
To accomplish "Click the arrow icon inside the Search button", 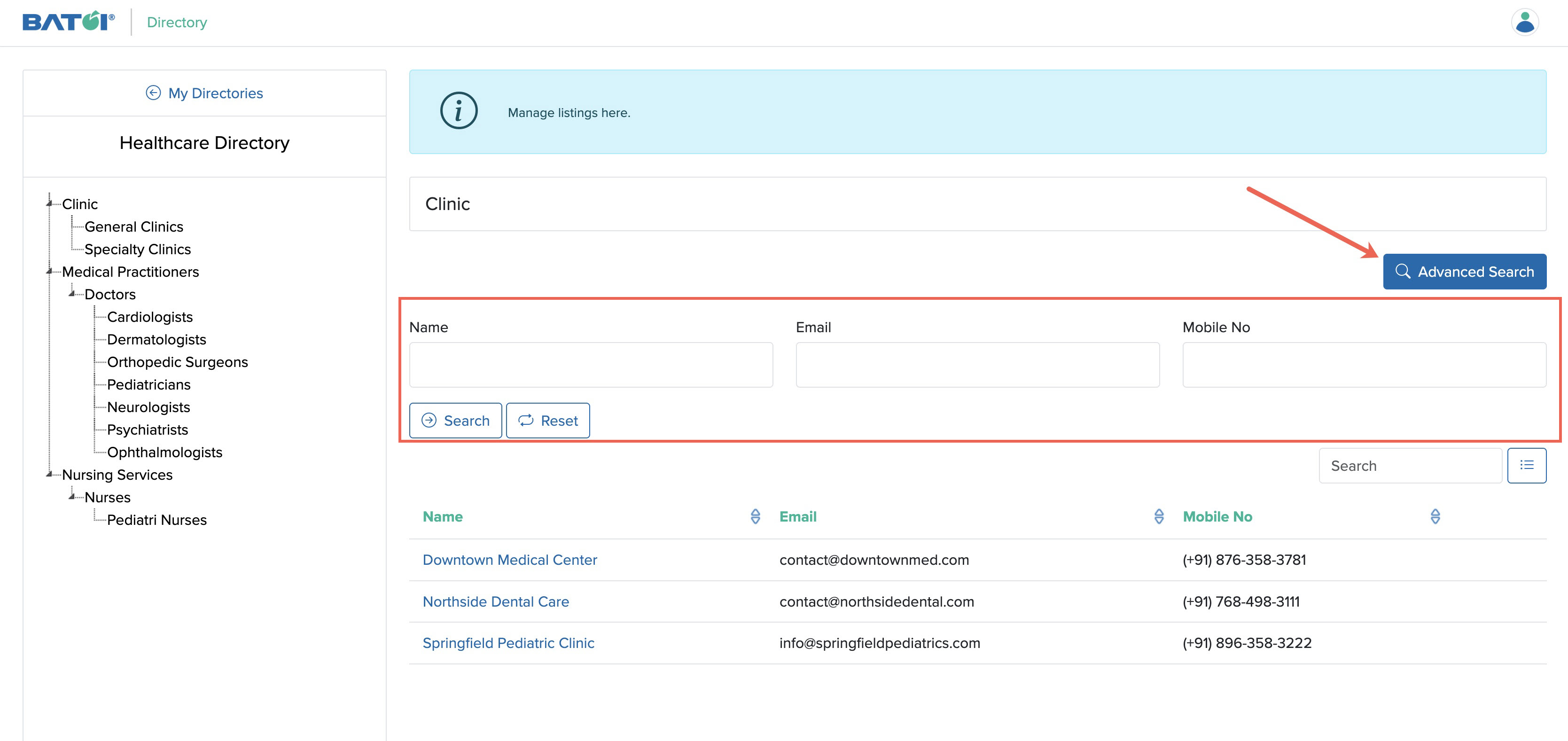I will tap(430, 420).
